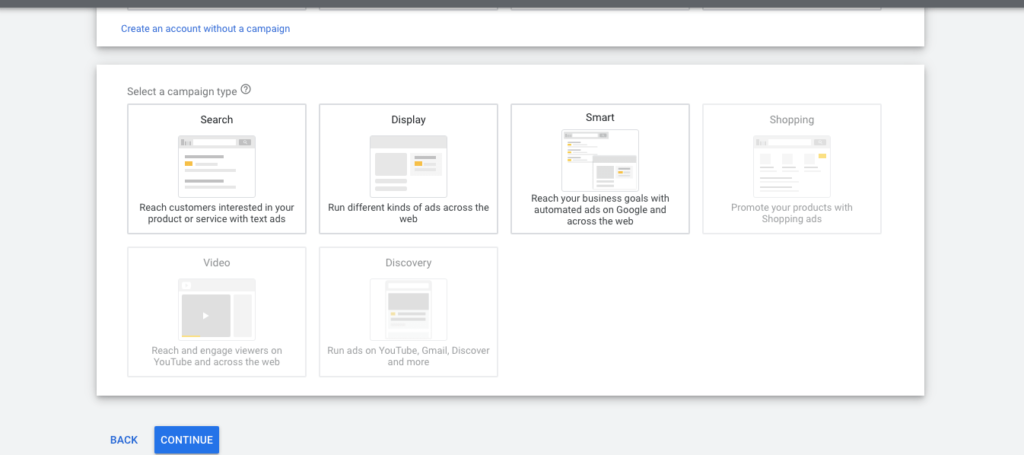Select the Discovery campaign type card
Image resolution: width=1024 pixels, height=455 pixels.
coord(408,312)
